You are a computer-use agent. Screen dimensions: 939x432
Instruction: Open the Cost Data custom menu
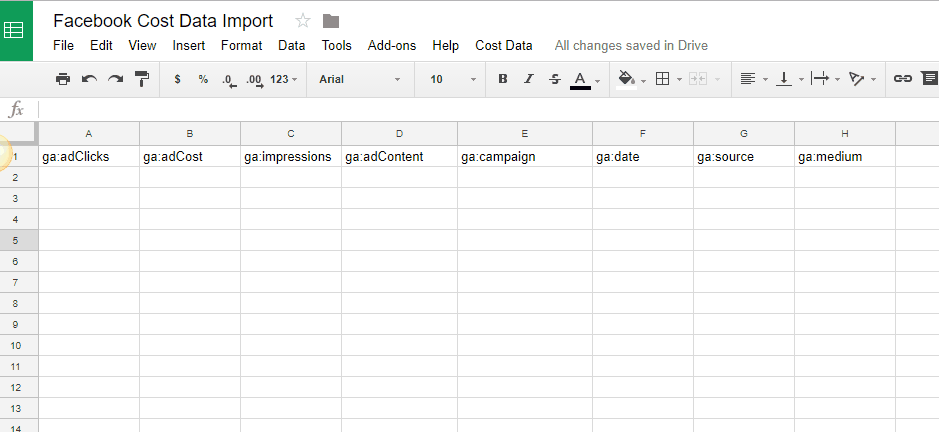[x=504, y=46]
